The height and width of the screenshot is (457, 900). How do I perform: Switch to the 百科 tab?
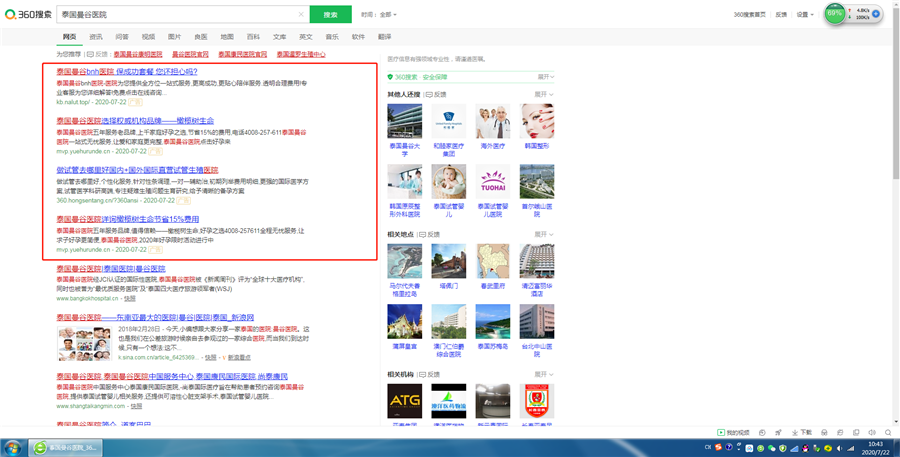click(253, 37)
